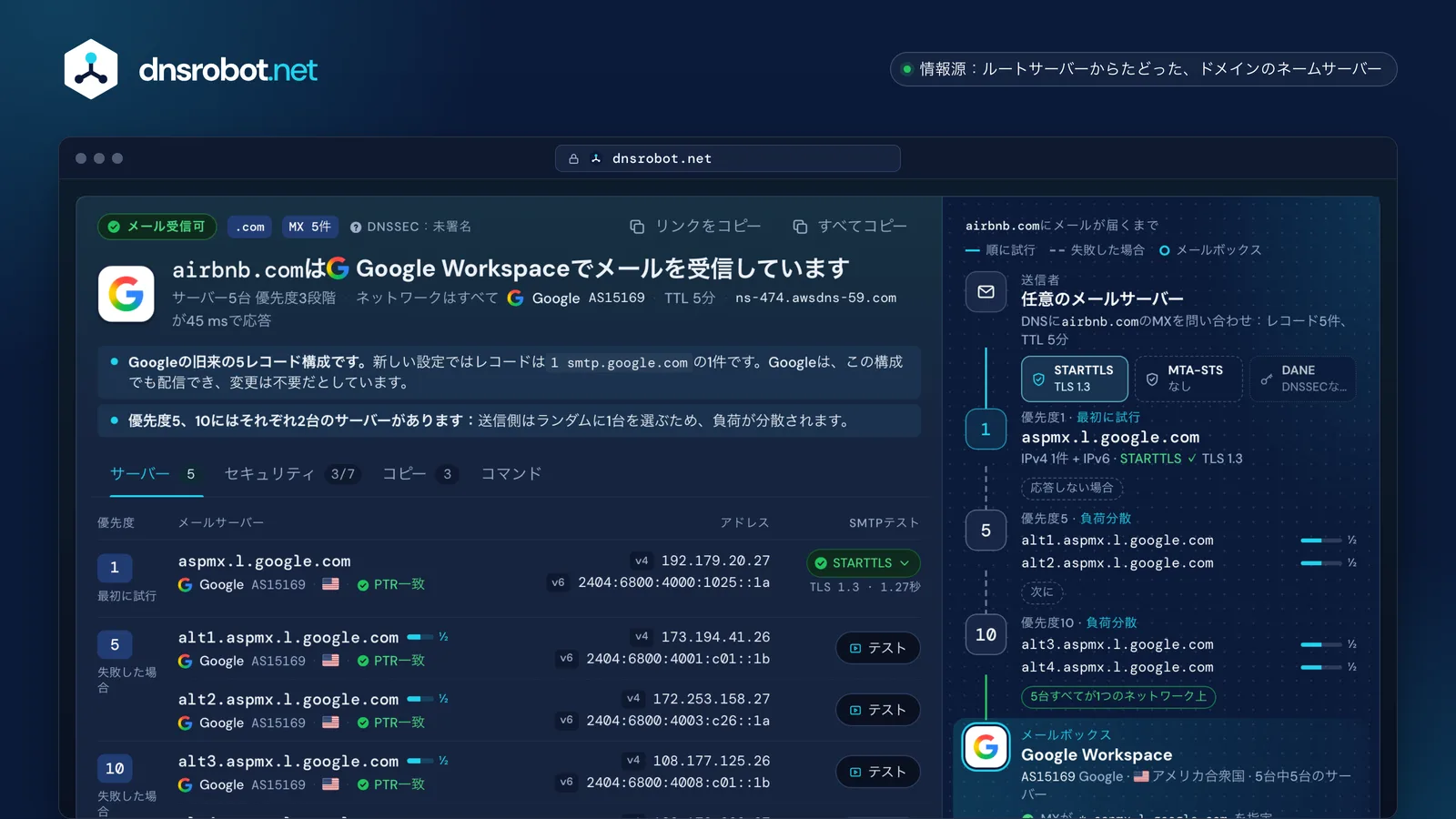This screenshot has height=819, width=1456.
Task: Click the ns-474.awsdns-59.com nameserver text
Action: 815,298
